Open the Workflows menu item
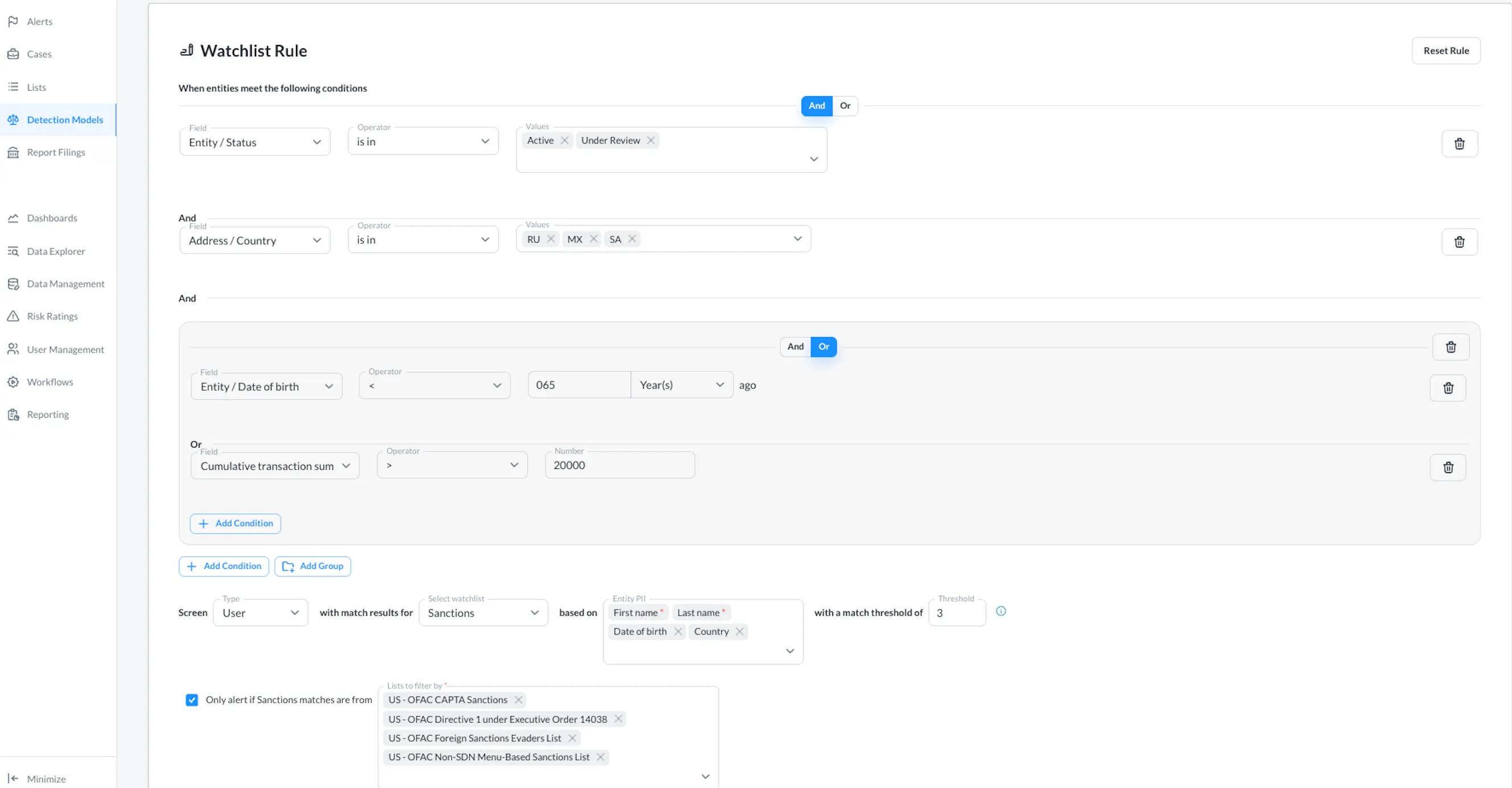The height and width of the screenshot is (788, 1512). 50,382
